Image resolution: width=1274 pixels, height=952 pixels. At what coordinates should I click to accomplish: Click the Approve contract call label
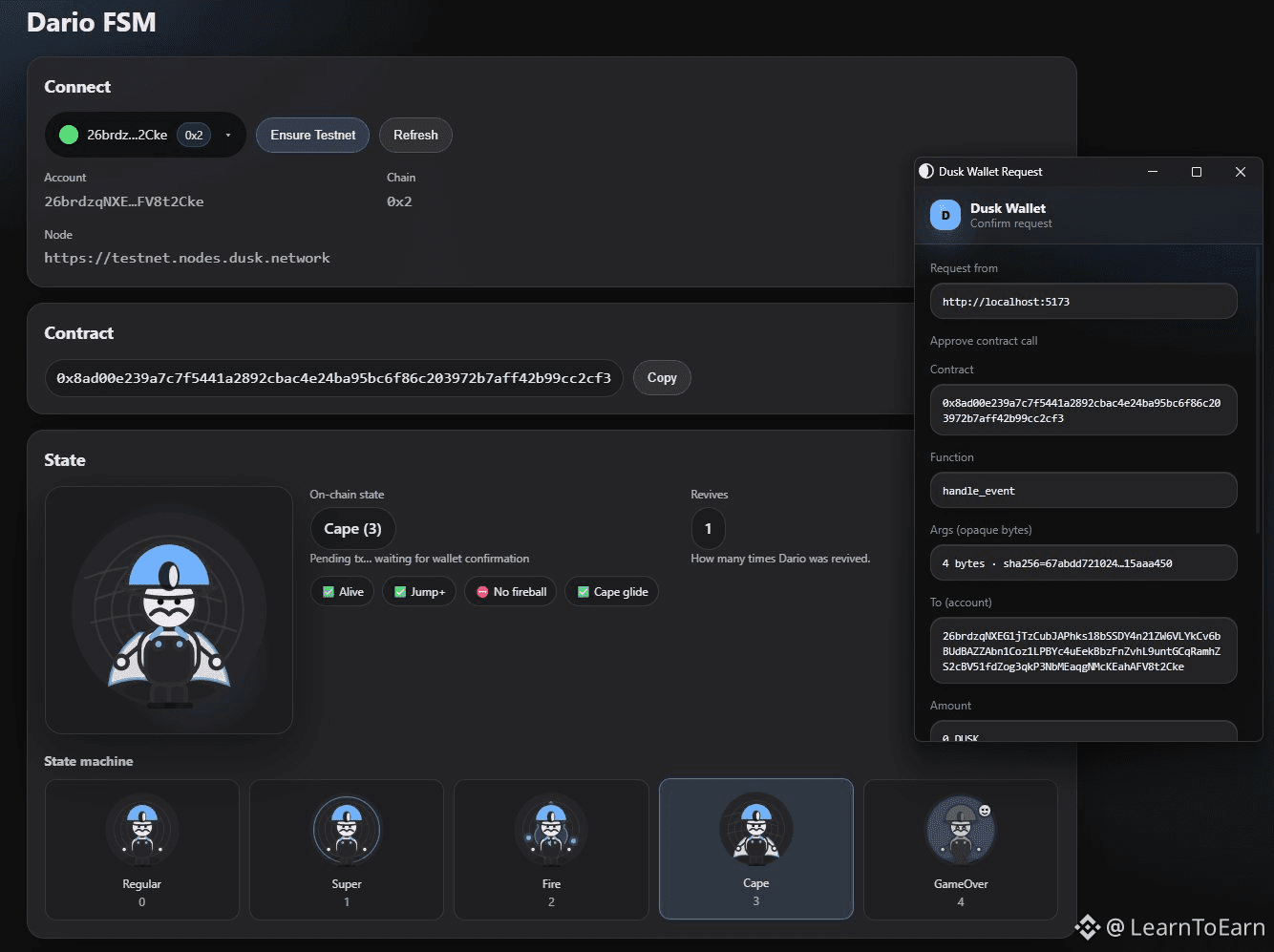pyautogui.click(x=984, y=341)
